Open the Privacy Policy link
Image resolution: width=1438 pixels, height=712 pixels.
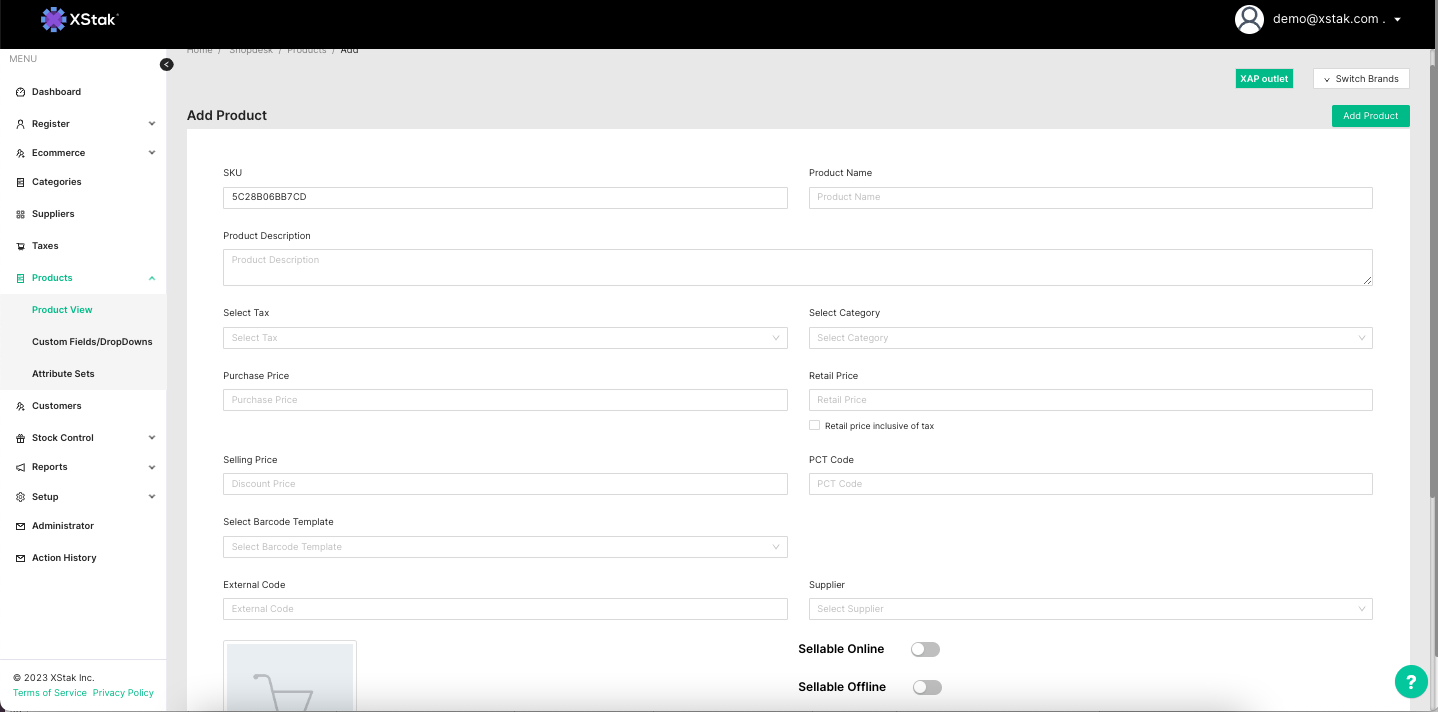[x=123, y=693]
